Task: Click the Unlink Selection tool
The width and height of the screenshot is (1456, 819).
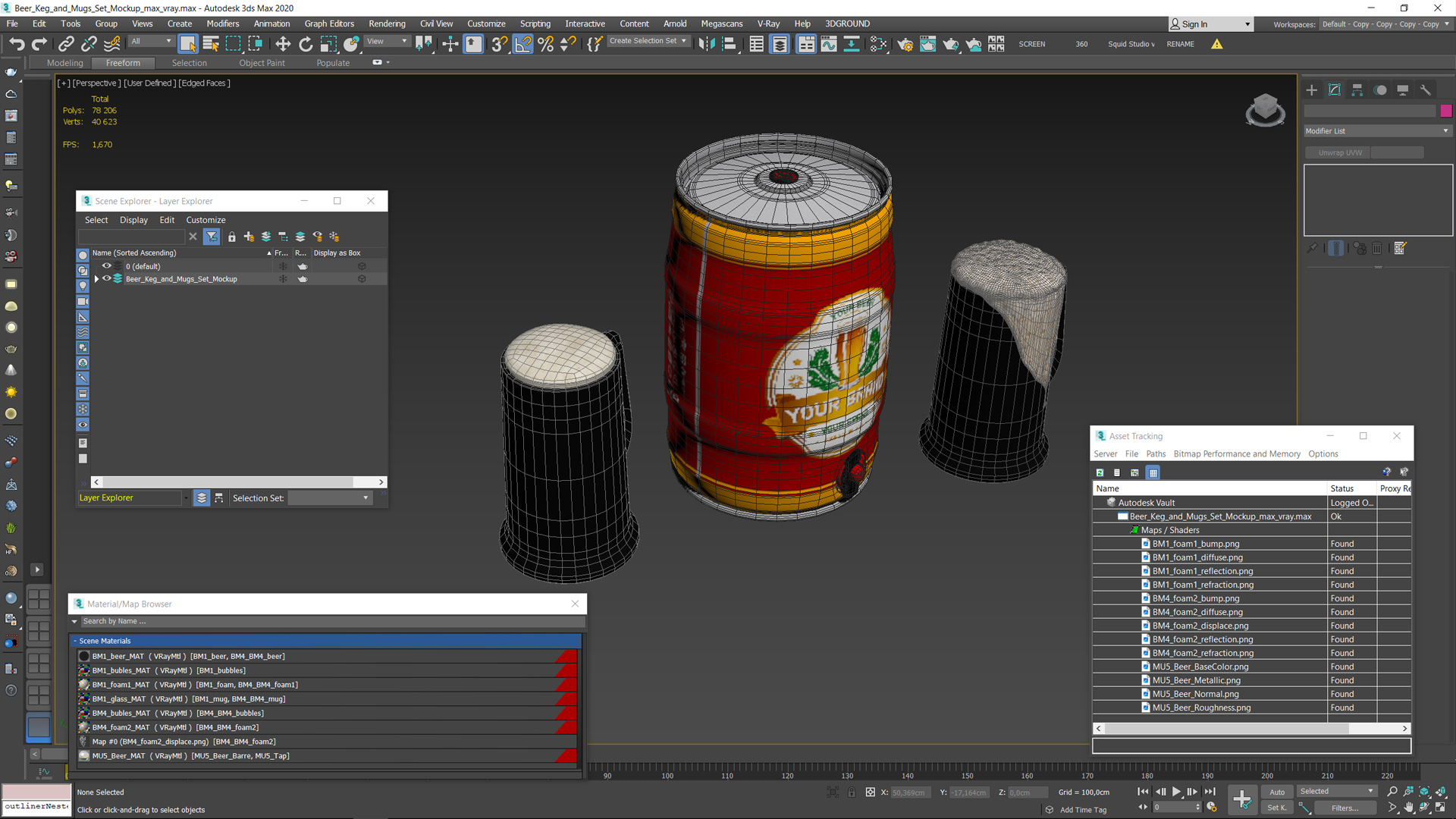Action: pyautogui.click(x=89, y=44)
